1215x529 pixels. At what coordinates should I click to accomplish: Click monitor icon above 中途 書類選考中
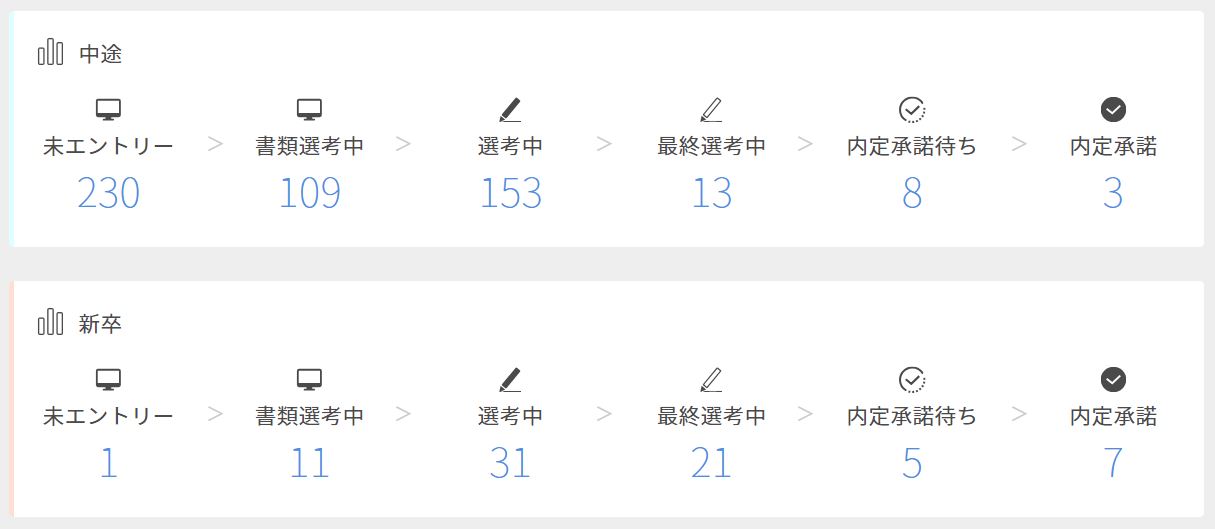click(309, 110)
